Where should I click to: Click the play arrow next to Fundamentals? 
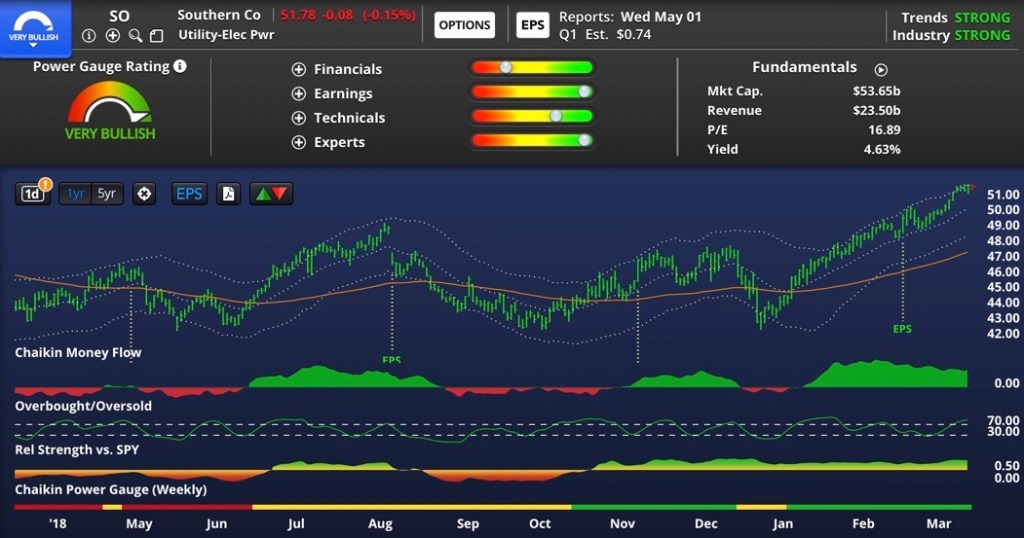click(881, 70)
